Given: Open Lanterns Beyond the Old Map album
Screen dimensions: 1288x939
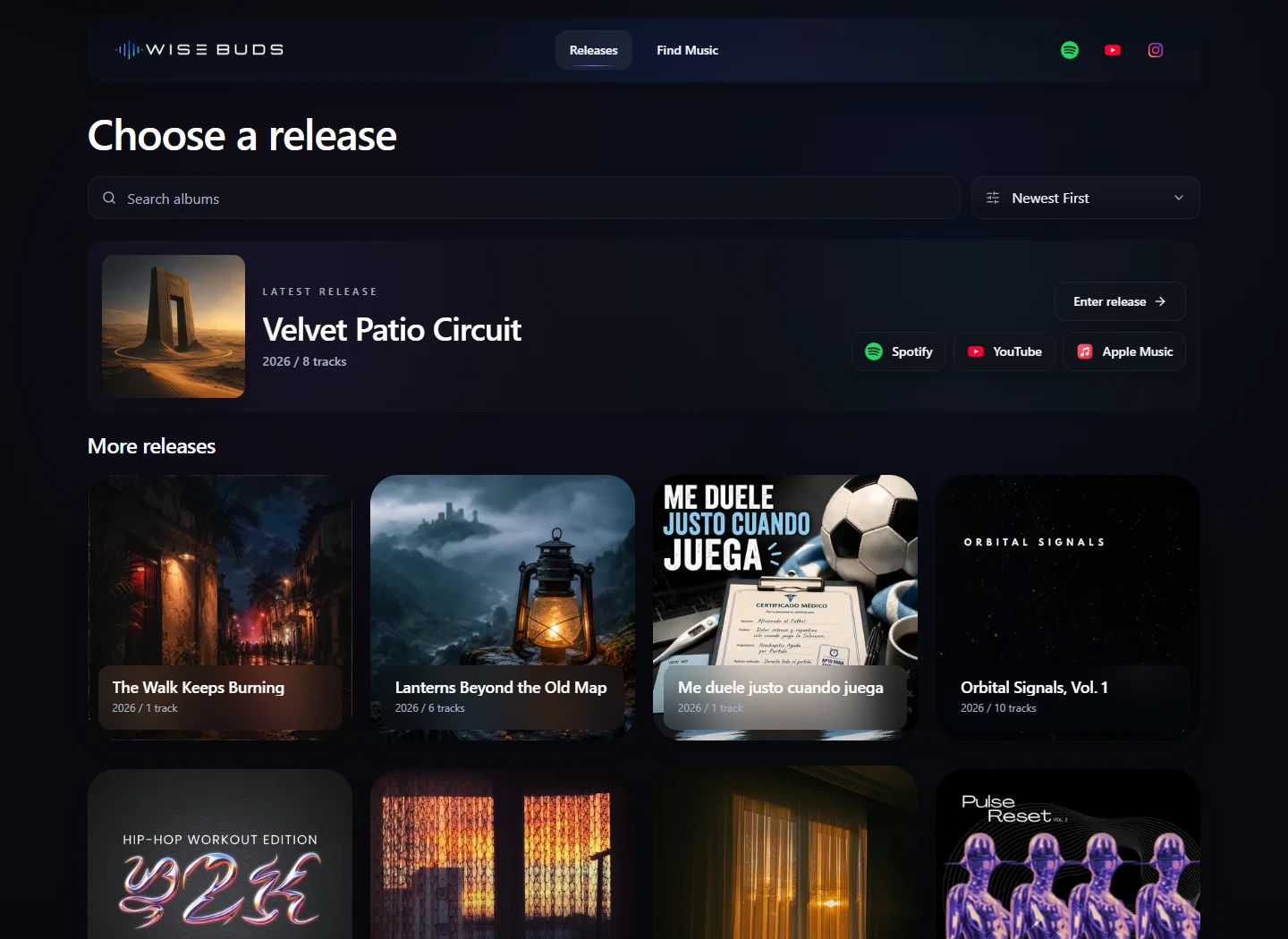Looking at the screenshot, I should (503, 607).
